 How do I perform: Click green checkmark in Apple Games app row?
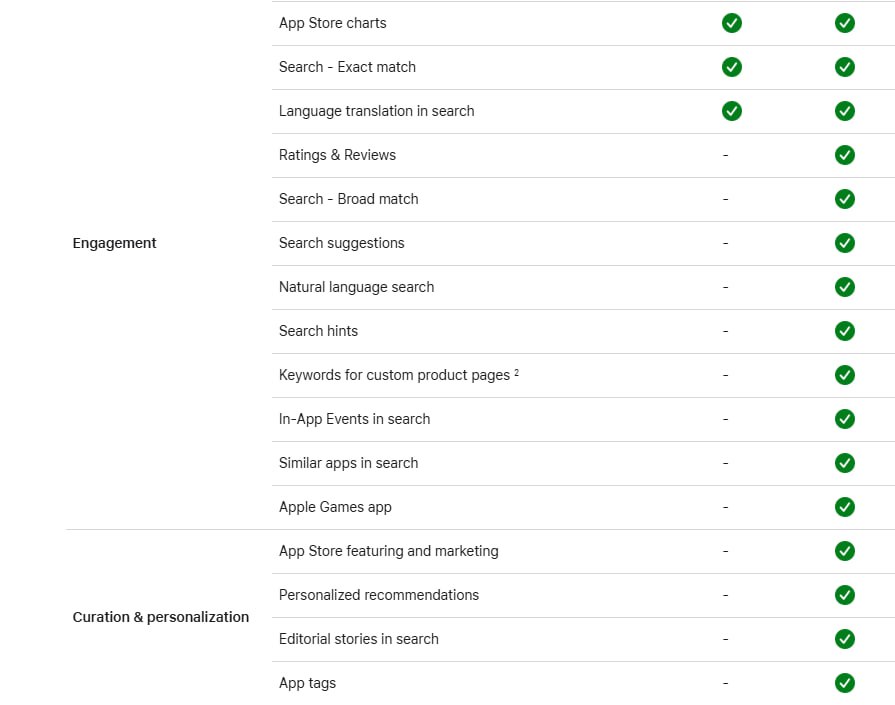coord(845,506)
